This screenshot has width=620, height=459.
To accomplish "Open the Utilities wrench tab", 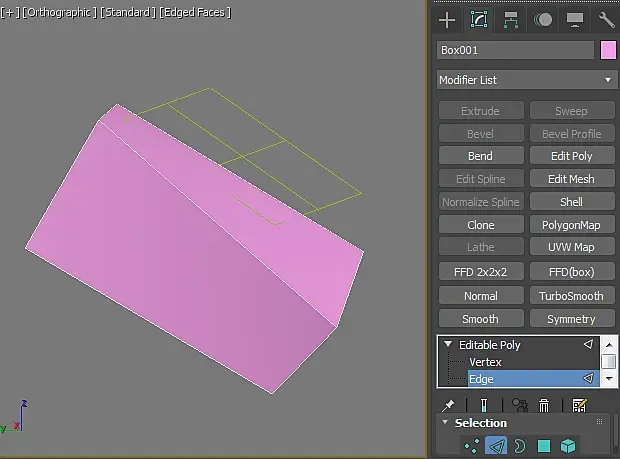I will tap(606, 20).
